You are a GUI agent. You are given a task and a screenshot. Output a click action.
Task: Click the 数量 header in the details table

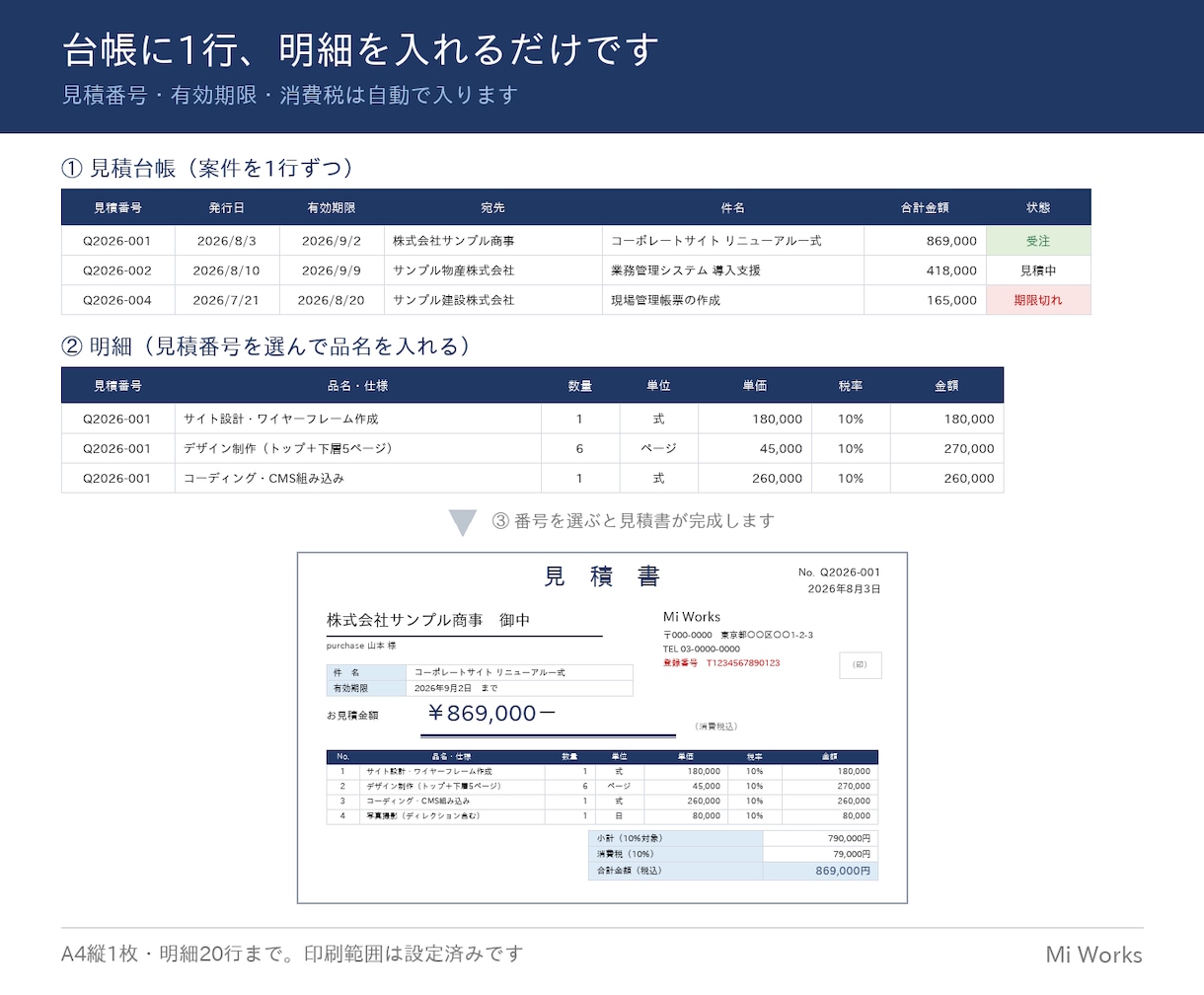[580, 386]
